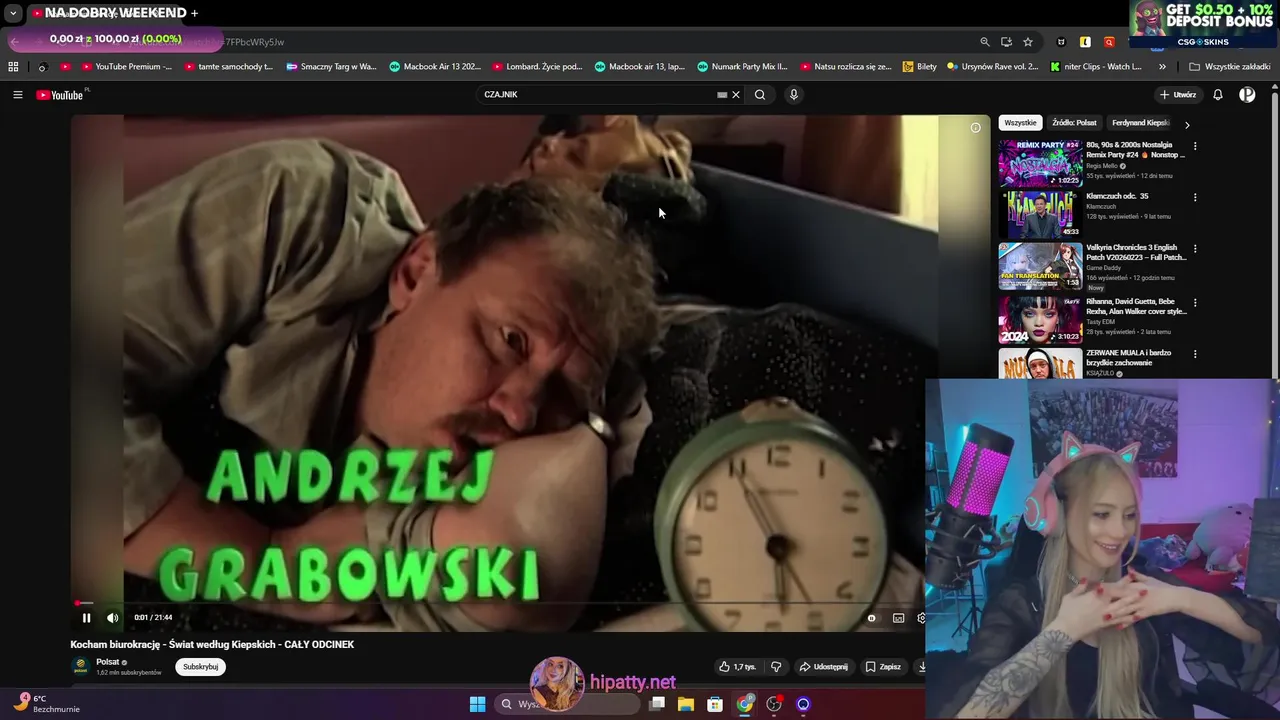Expand hidden bookmarks overflow chevron
Image resolution: width=1280 pixels, height=720 pixels.
pos(1162,67)
